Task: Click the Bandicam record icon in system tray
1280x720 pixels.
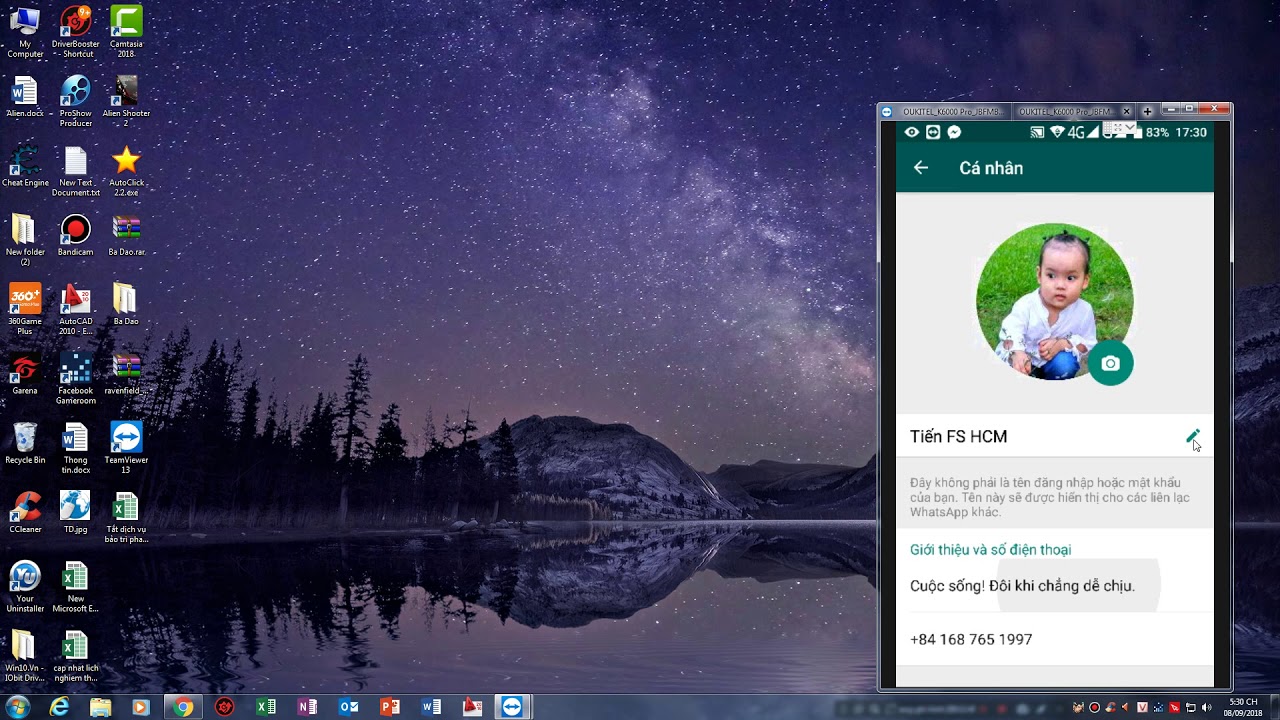Action: coord(1094,708)
